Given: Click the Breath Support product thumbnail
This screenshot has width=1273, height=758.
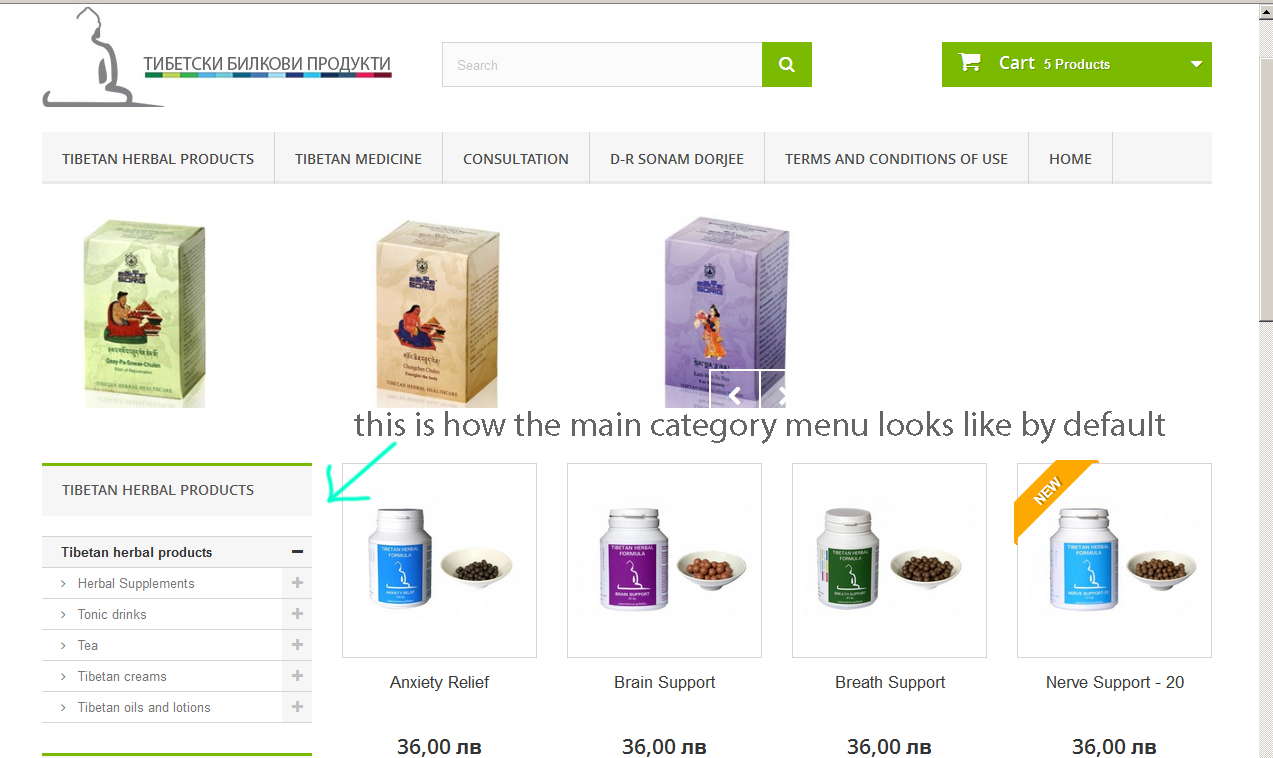Looking at the screenshot, I should coord(889,560).
